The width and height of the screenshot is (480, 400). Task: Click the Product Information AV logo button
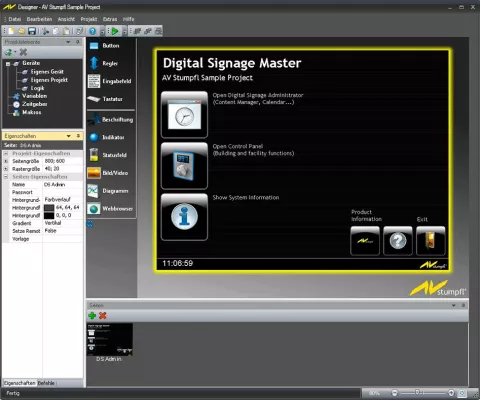coord(365,241)
